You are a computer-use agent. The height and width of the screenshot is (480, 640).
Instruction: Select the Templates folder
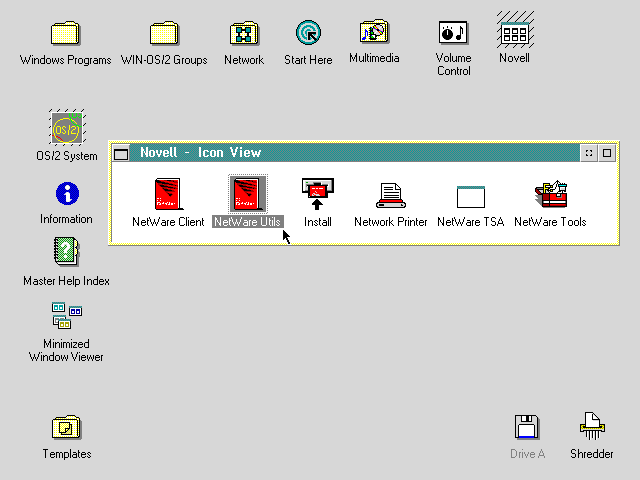pos(66,428)
